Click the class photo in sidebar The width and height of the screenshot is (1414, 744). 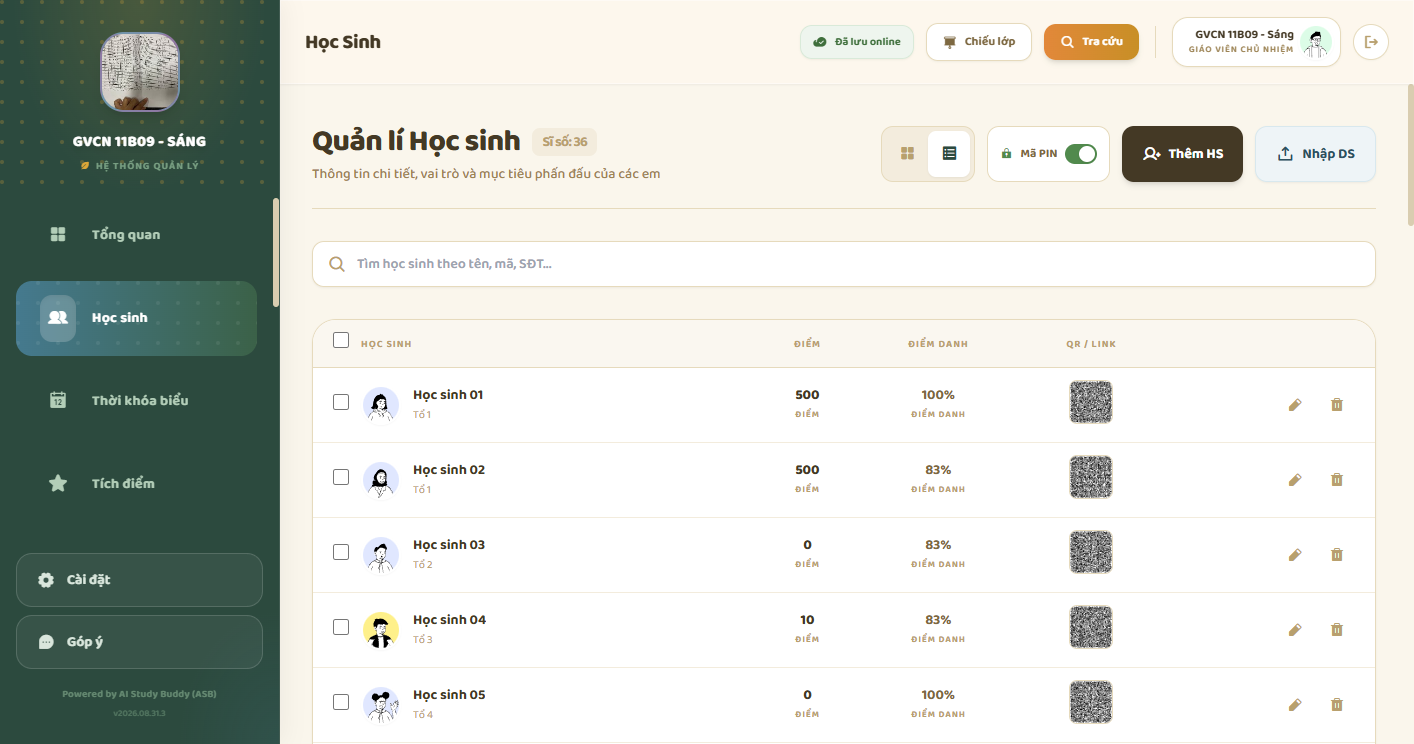coord(140,72)
